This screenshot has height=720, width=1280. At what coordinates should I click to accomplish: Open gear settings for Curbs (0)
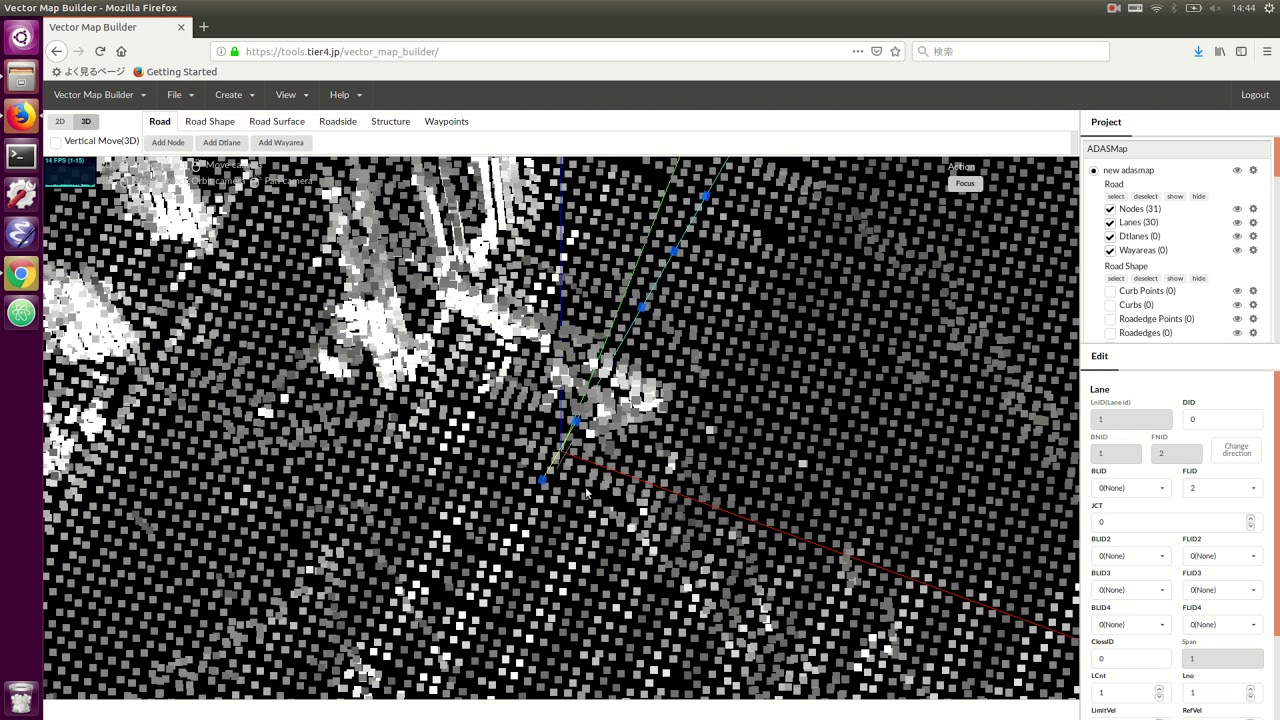1253,305
